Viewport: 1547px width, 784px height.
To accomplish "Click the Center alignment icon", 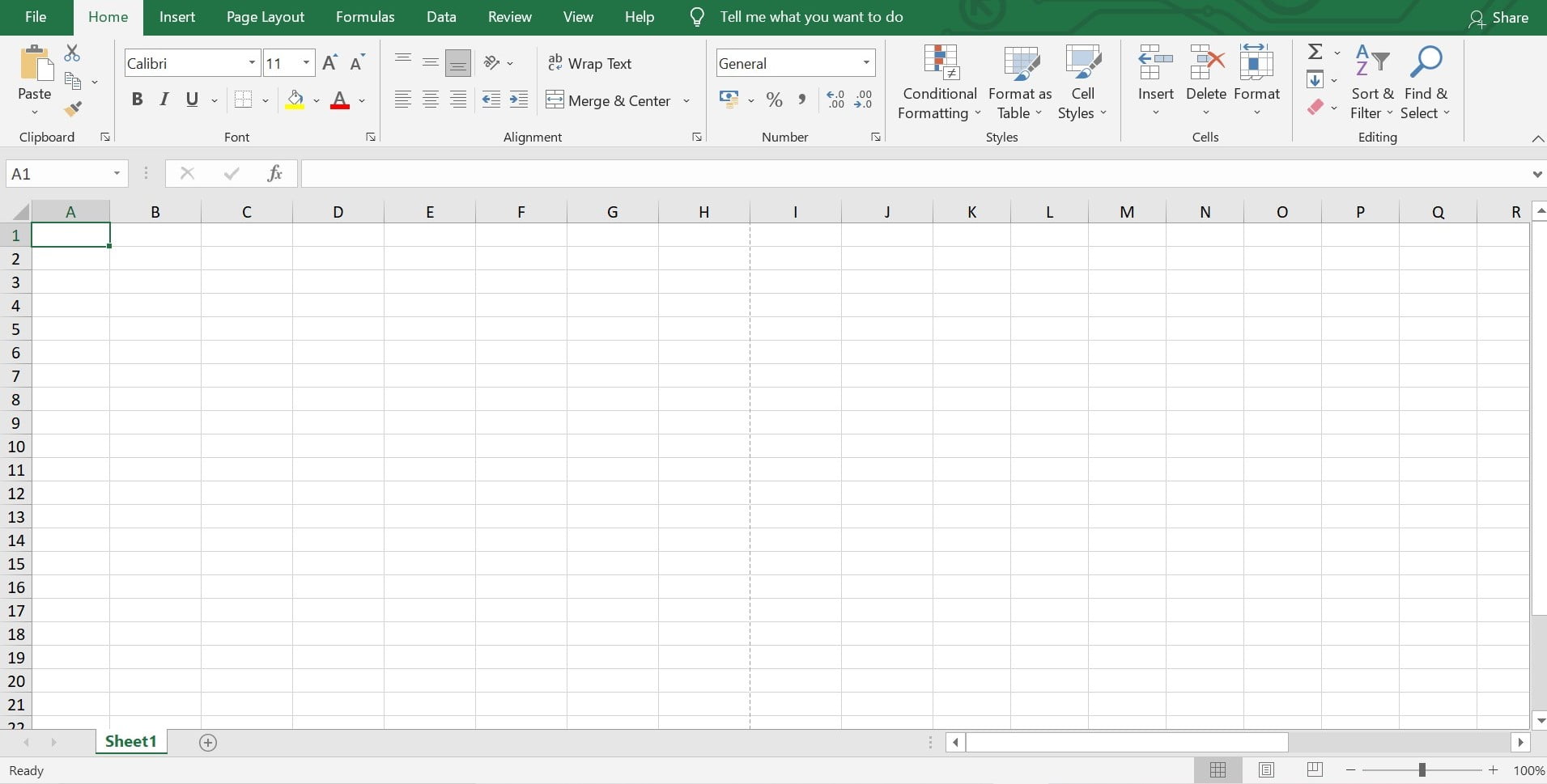I will point(430,99).
